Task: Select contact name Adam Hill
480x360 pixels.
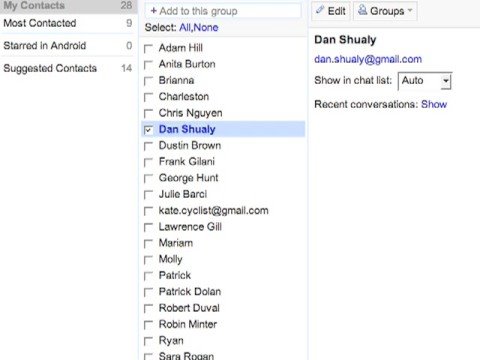Action: [181, 48]
